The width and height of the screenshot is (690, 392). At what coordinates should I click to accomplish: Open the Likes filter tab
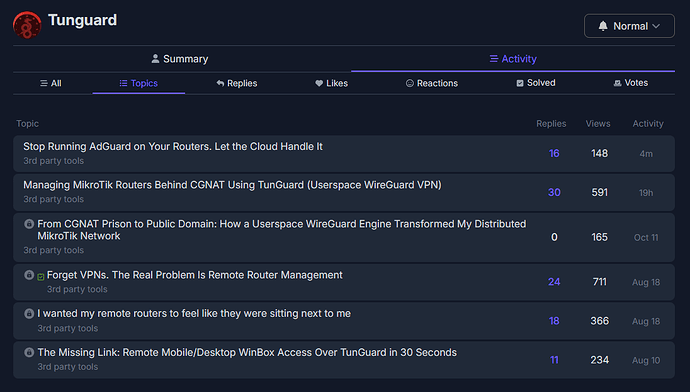[331, 83]
